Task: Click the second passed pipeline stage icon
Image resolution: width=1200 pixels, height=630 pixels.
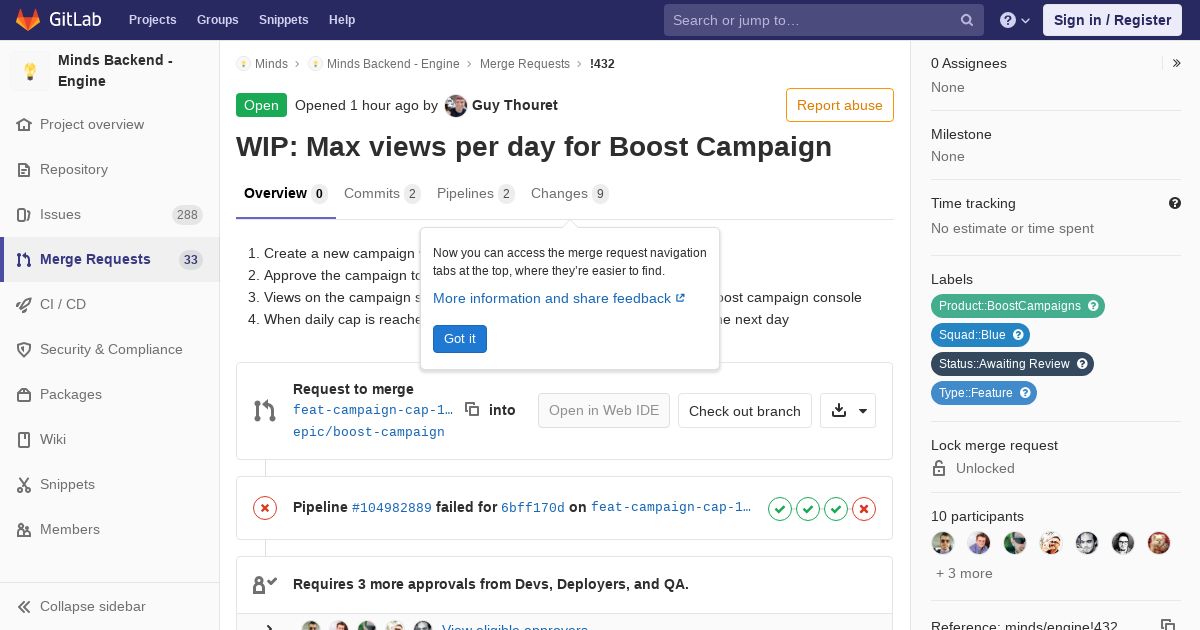Action: pyautogui.click(x=808, y=509)
